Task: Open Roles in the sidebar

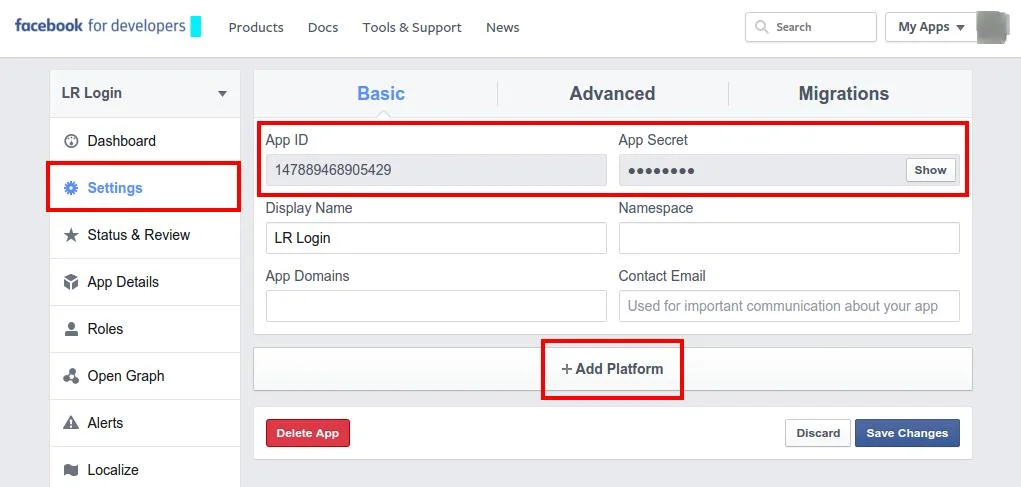Action: [x=145, y=329]
